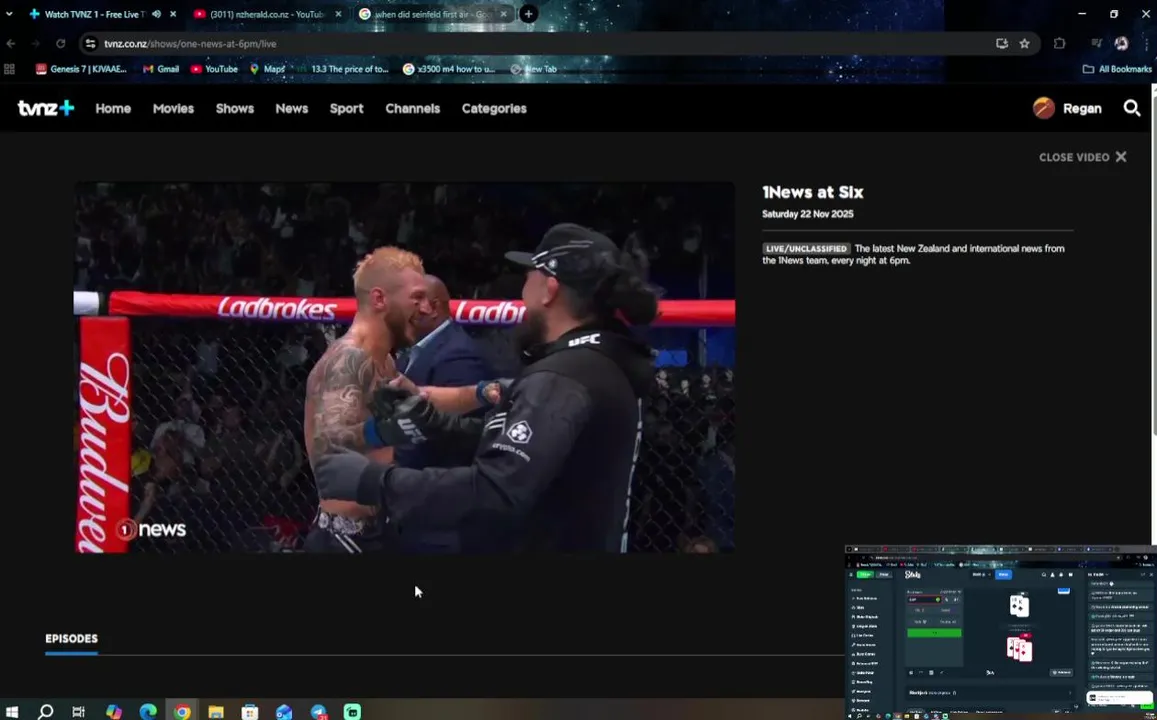The height and width of the screenshot is (720, 1157).
Task: Mute the TVNZ tab's audio speaker icon
Action: point(156,14)
